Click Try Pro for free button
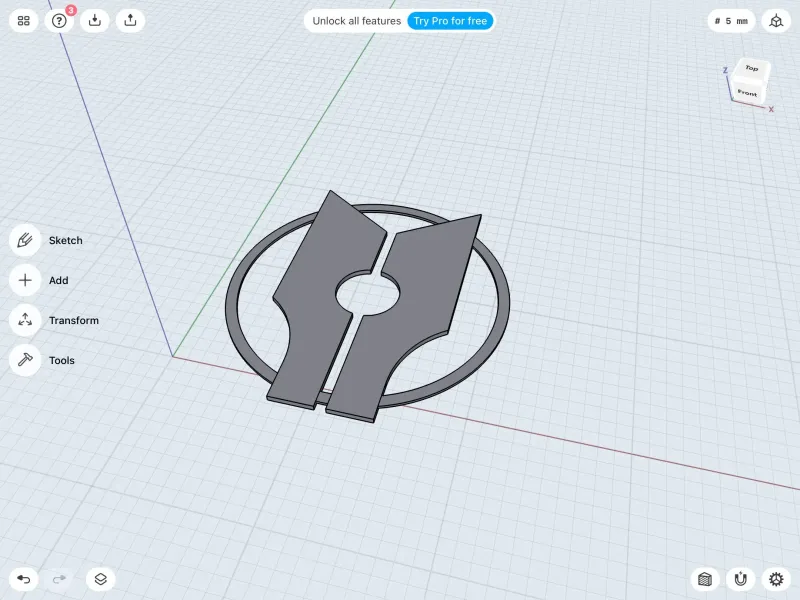 (450, 21)
